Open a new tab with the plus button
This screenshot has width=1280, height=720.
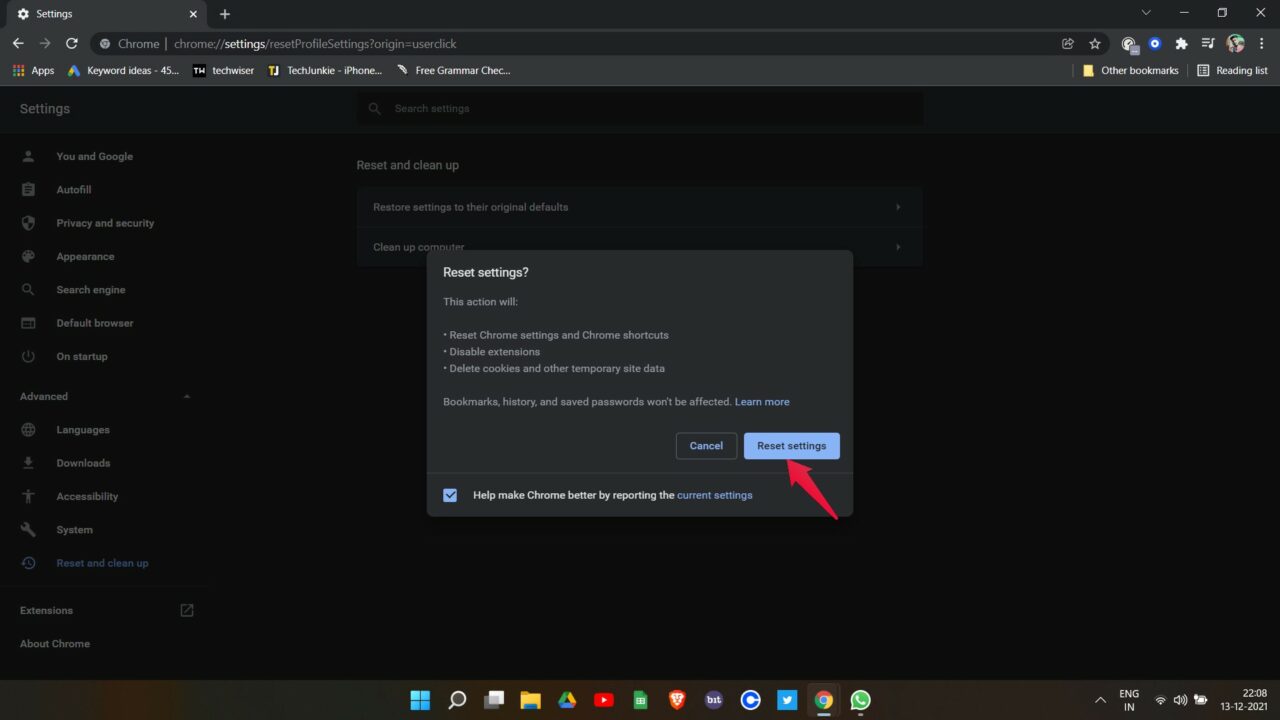tap(225, 14)
